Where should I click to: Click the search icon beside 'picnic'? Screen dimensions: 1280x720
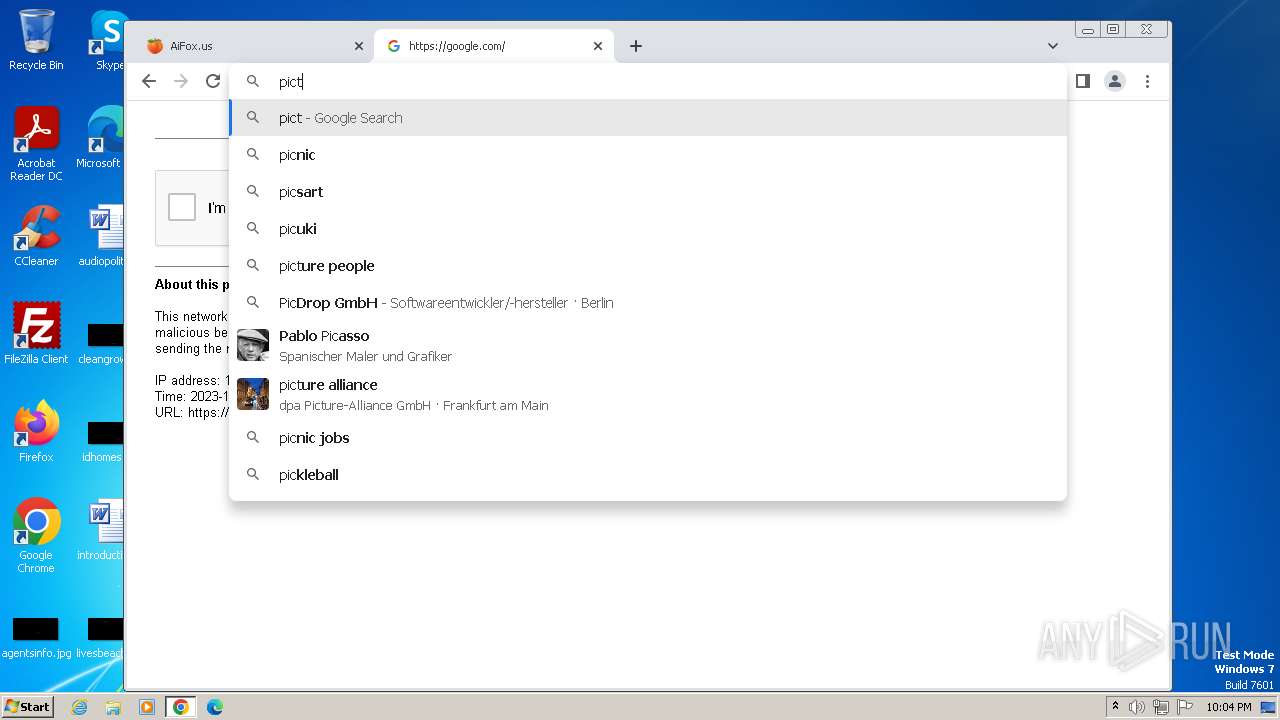tap(253, 155)
